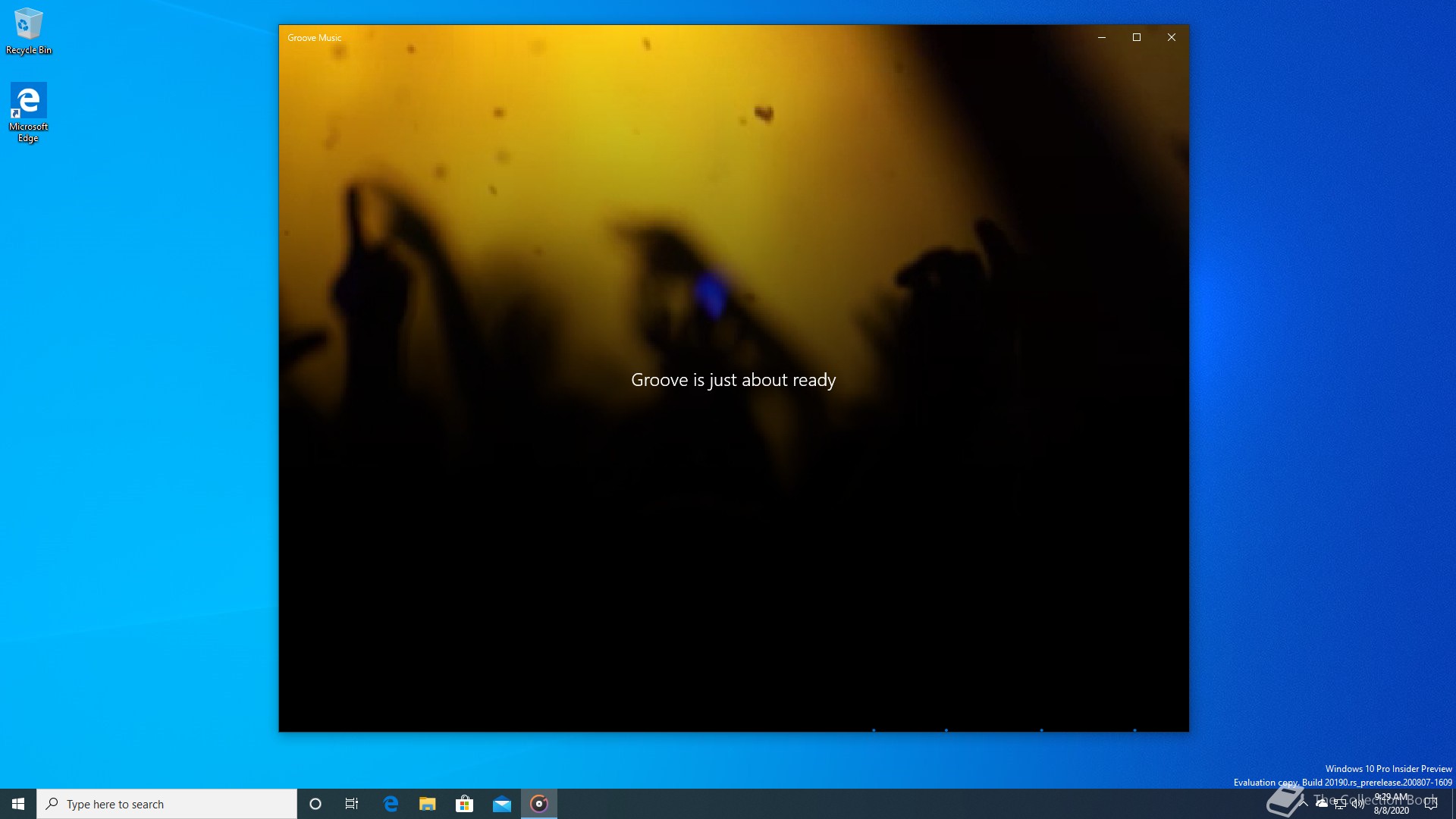The width and height of the screenshot is (1456, 819).
Task: Minimize the Groove Music window
Action: (x=1102, y=37)
